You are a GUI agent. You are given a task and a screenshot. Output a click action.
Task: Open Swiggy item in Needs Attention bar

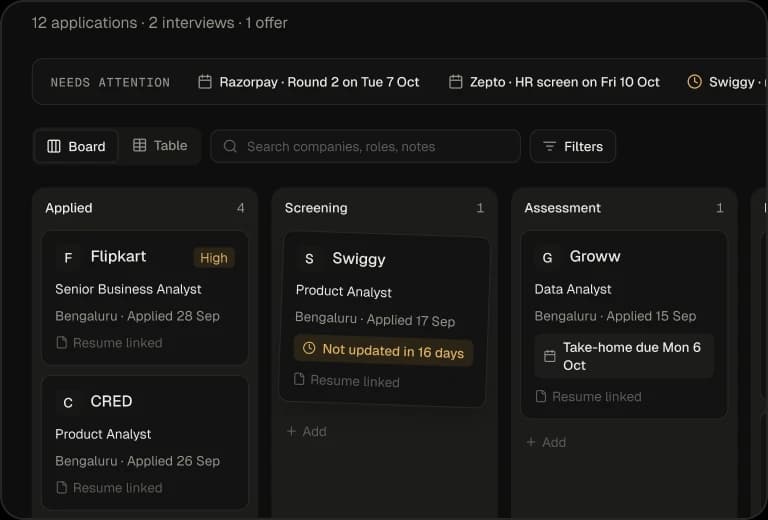pos(727,82)
